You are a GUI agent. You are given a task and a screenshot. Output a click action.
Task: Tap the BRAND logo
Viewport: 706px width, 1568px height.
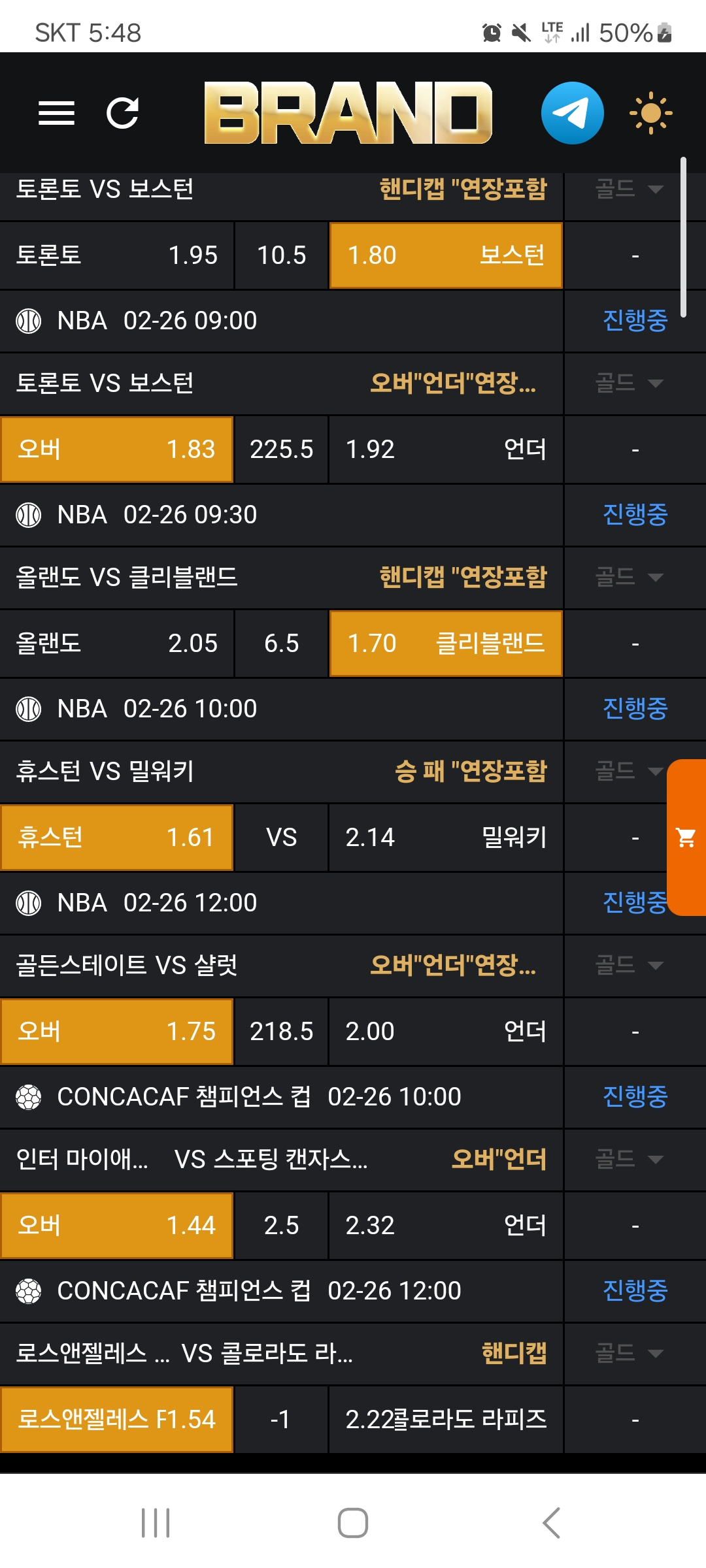[348, 113]
